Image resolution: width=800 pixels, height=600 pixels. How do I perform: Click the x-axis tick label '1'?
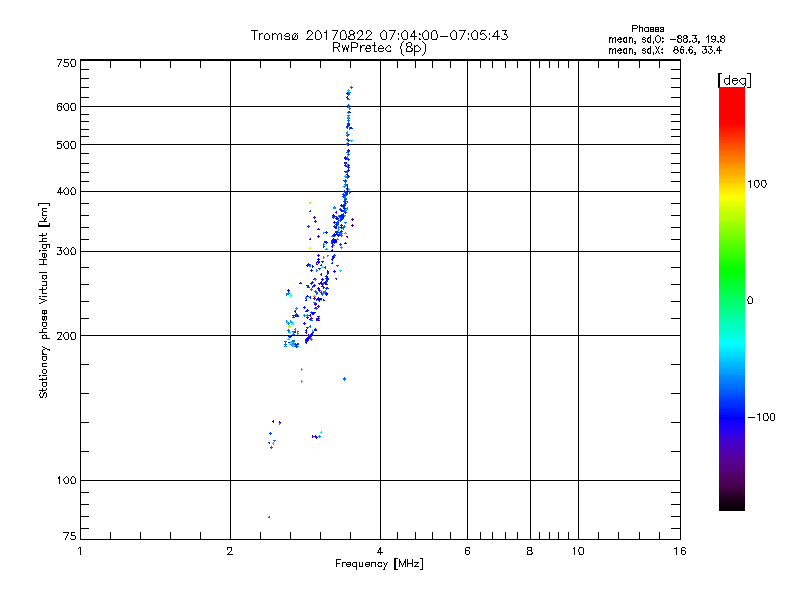point(80,551)
